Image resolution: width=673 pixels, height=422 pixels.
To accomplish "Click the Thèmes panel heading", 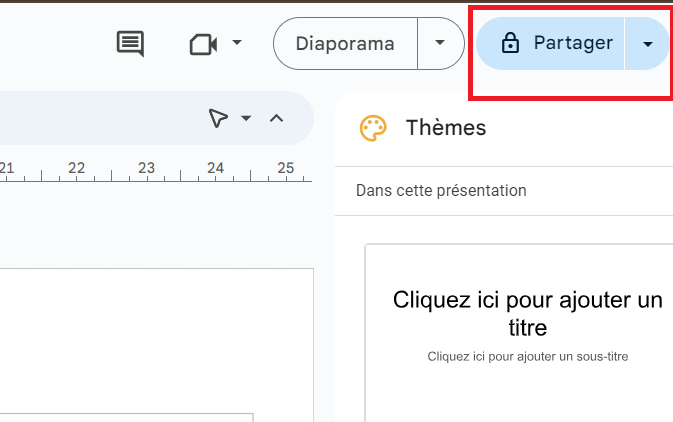I will coord(446,128).
